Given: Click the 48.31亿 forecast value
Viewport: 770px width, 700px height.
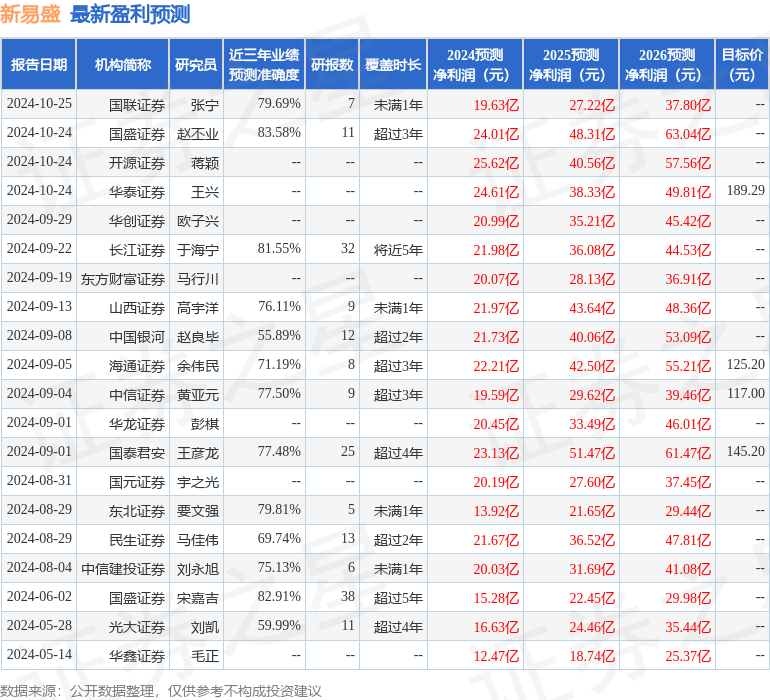Looking at the screenshot, I should pyautogui.click(x=592, y=134).
